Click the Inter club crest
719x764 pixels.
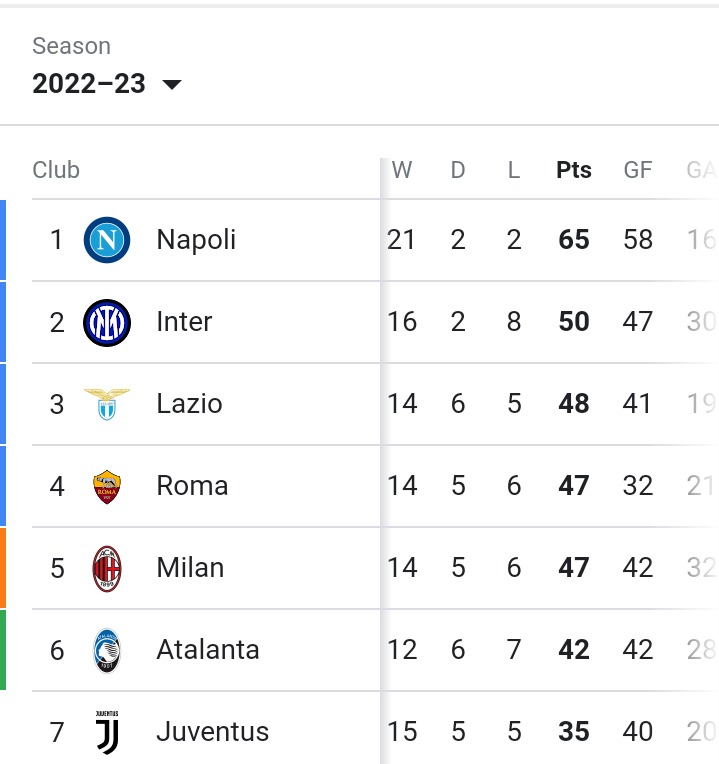tap(107, 322)
